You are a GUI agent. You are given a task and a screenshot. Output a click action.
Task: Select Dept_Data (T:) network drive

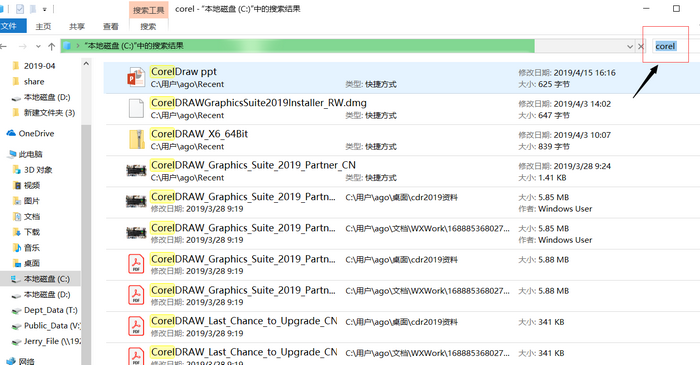click(x=50, y=310)
